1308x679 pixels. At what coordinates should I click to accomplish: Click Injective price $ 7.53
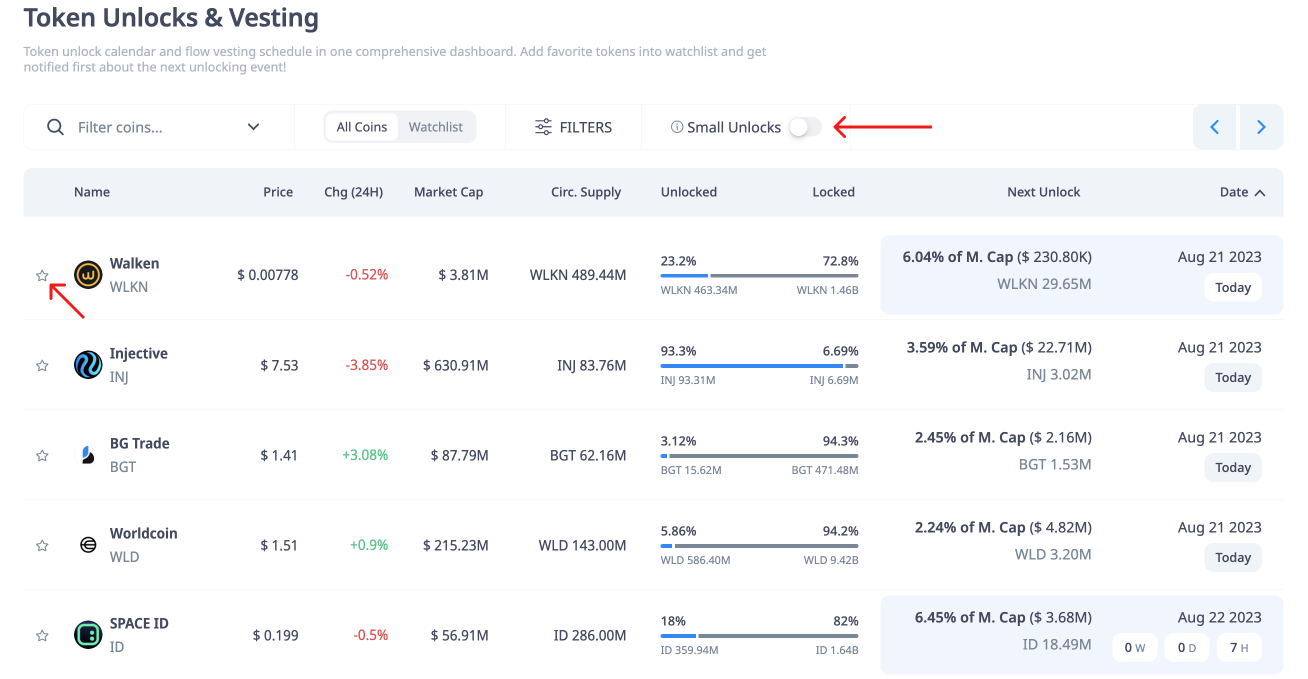tap(279, 365)
